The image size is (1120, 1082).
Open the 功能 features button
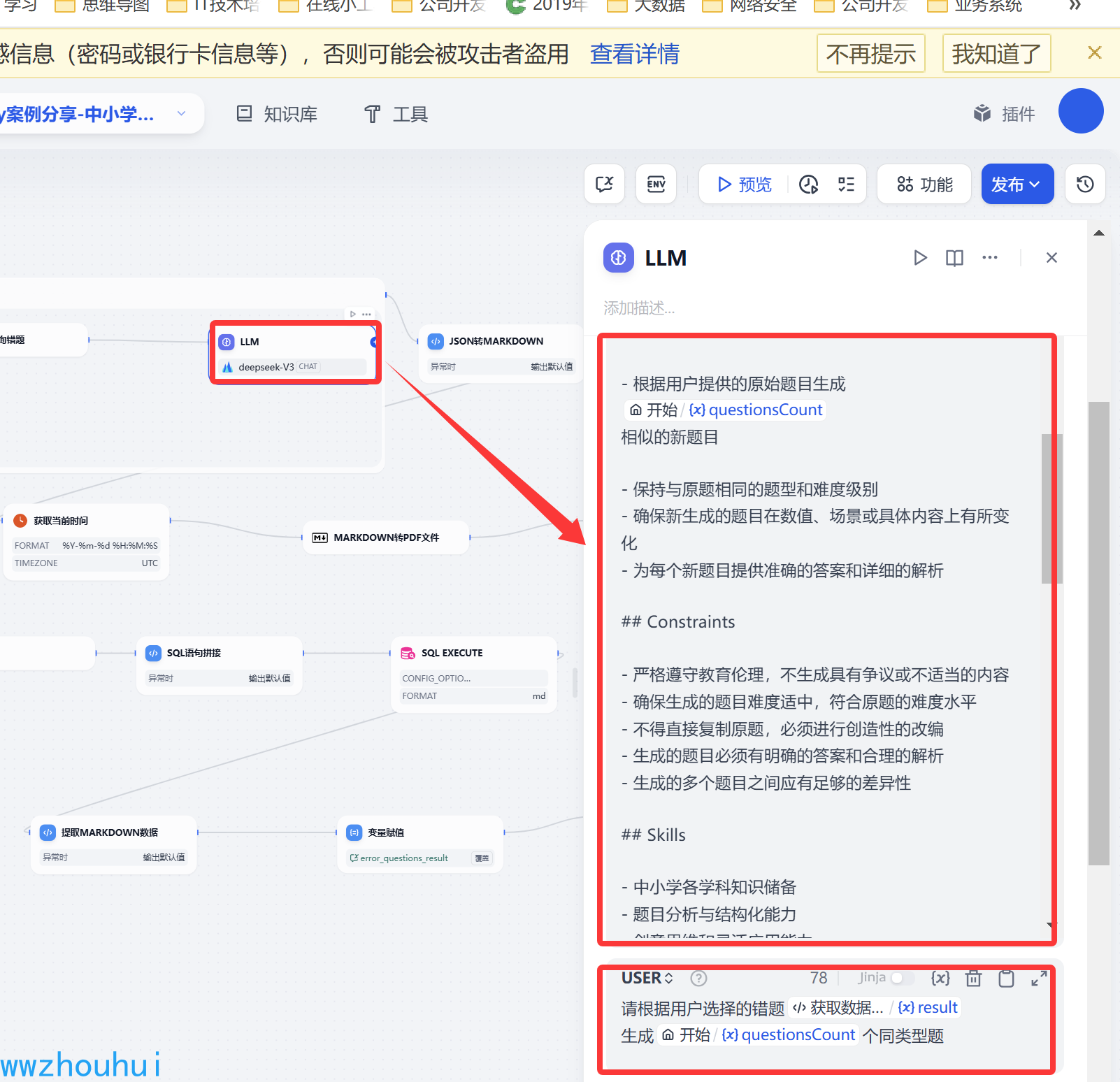coord(924,184)
